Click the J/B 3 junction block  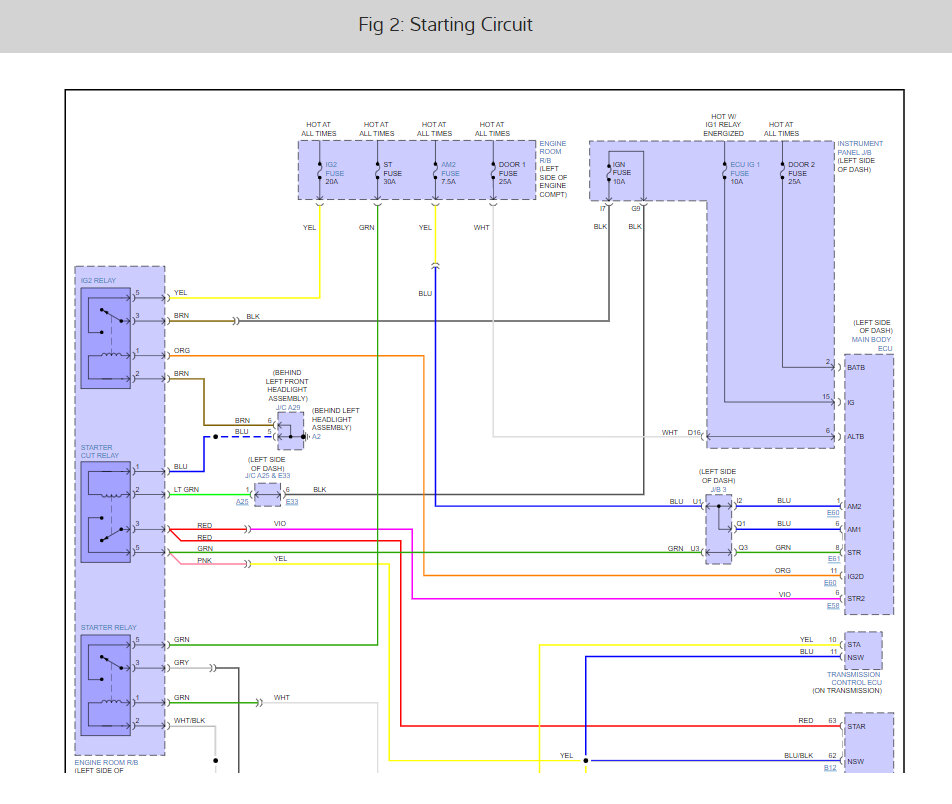click(x=718, y=527)
